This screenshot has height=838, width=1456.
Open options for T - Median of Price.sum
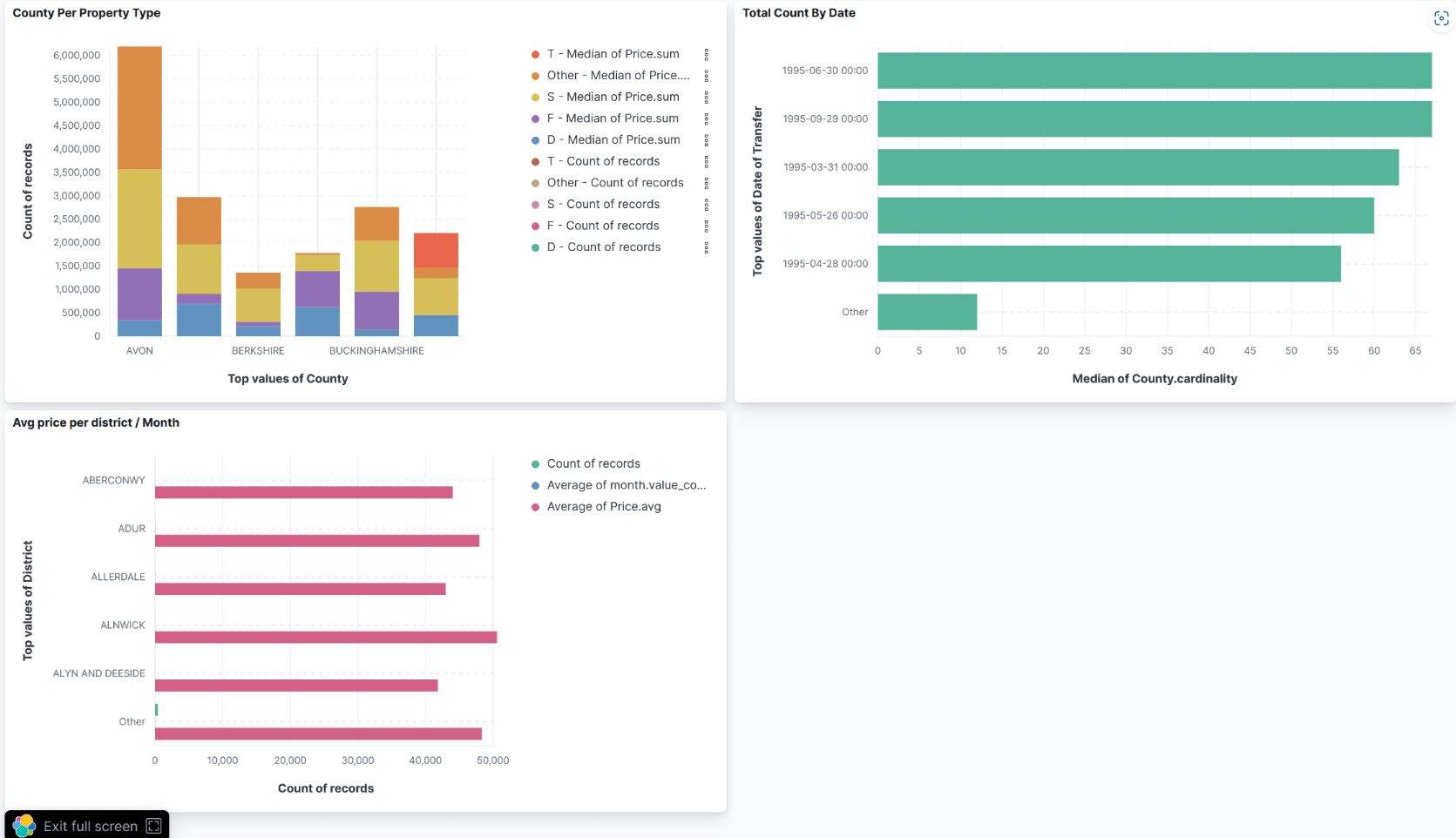point(706,54)
